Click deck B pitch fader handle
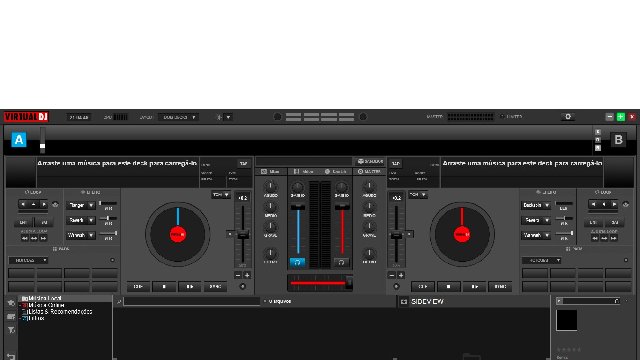The width and height of the screenshot is (640, 360). coord(396,235)
